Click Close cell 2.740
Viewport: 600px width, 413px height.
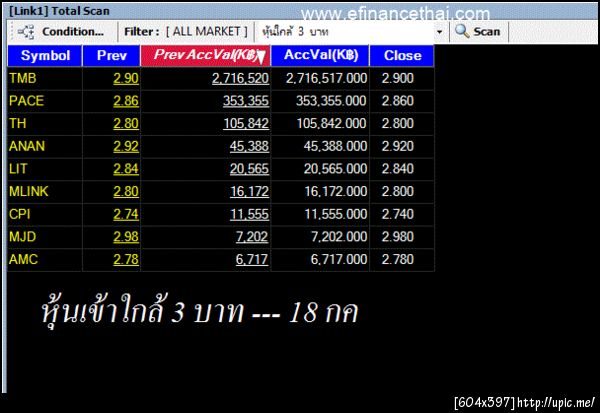coord(398,214)
